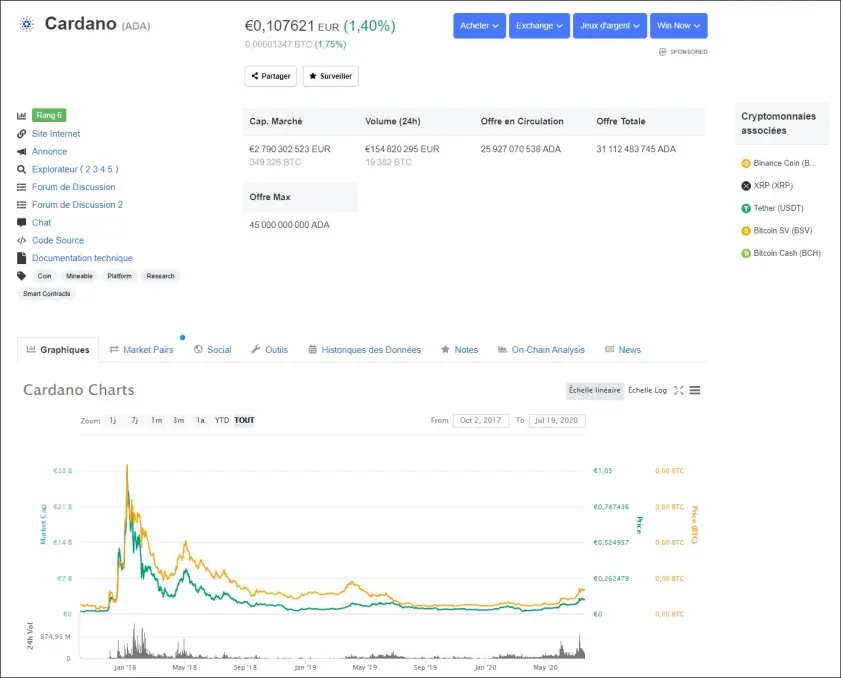
Task: Toggle chart fullscreen with expand icon
Action: 678,390
